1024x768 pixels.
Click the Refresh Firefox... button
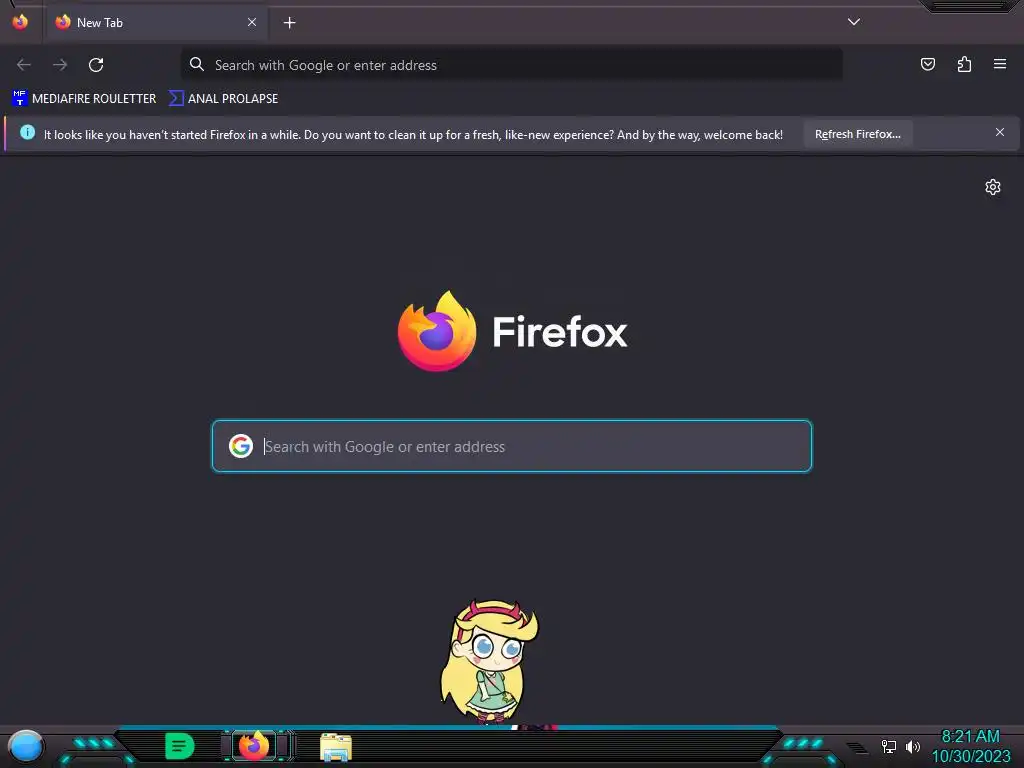[857, 134]
